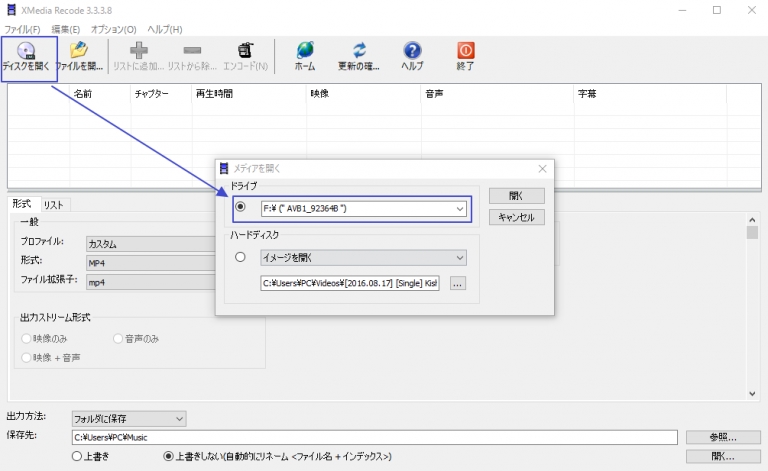Select the ドライブ radio button

click(240, 208)
